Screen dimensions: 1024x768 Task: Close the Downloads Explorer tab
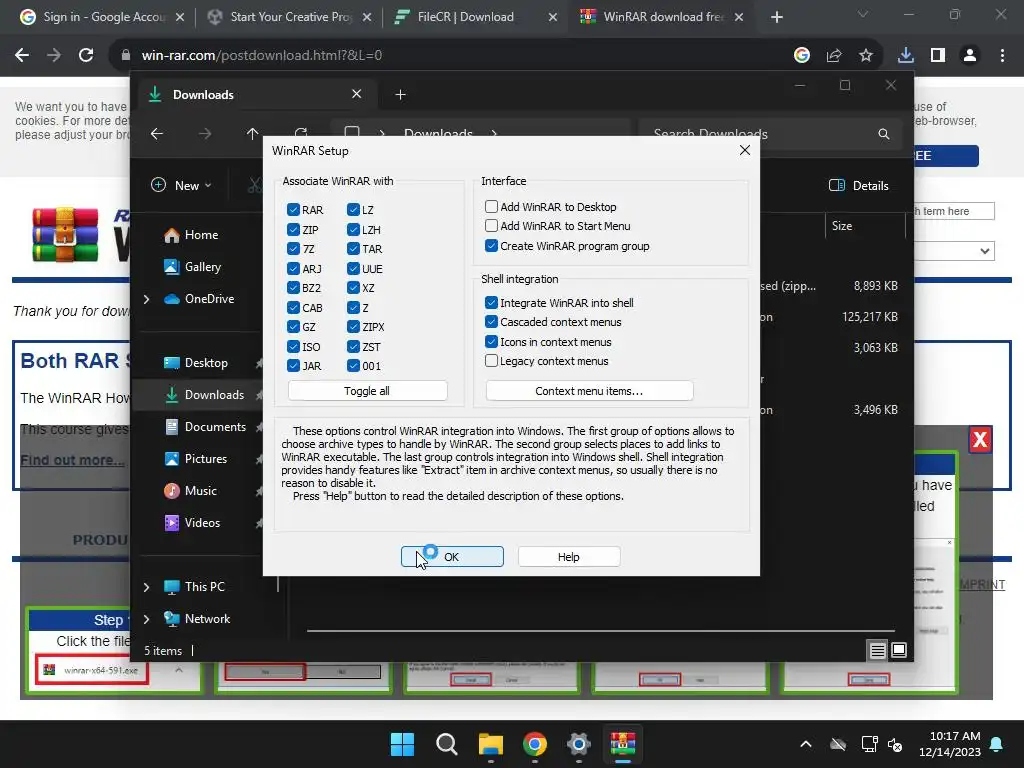(x=357, y=94)
